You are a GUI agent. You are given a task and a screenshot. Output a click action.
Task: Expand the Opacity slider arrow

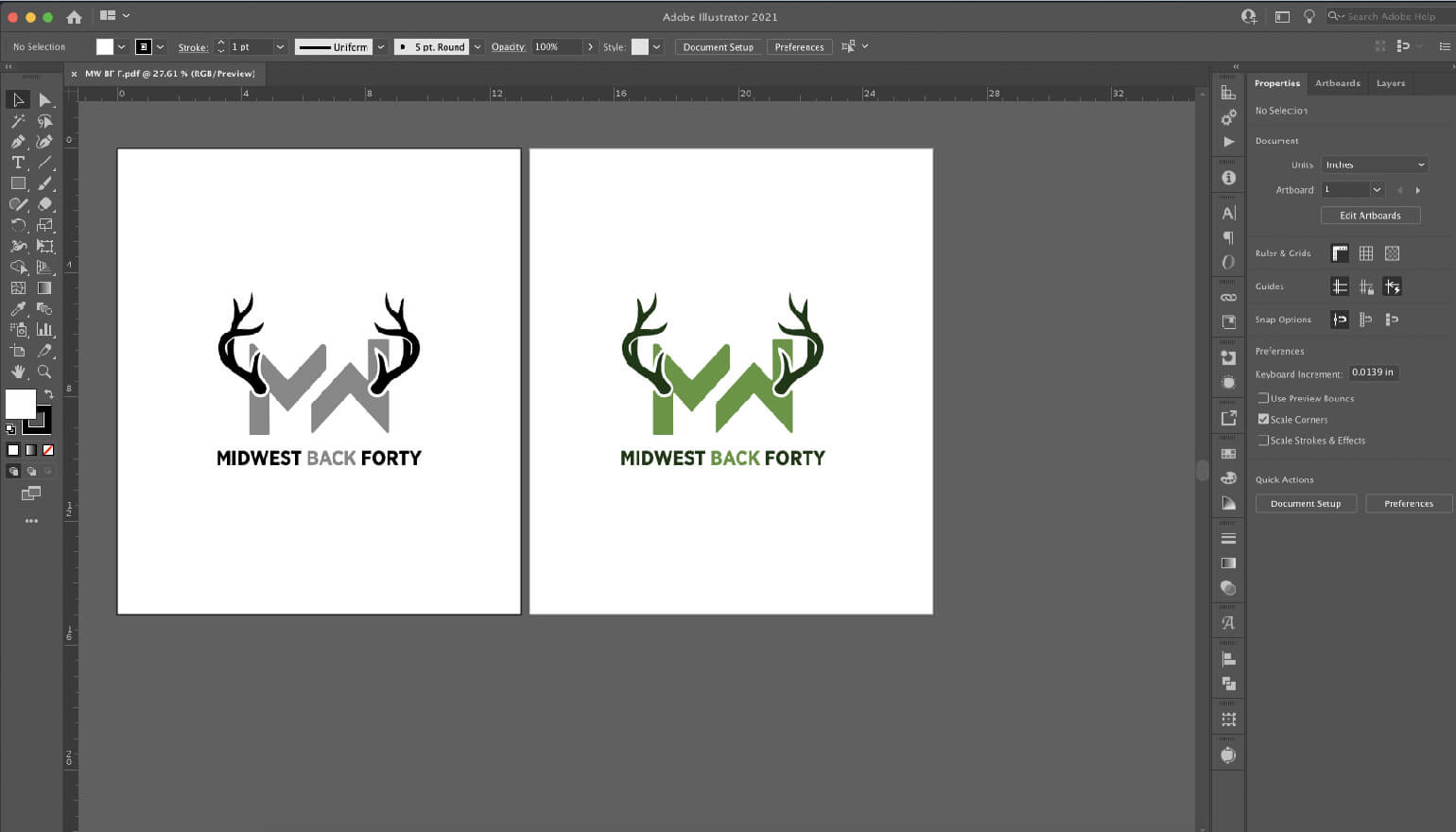coord(590,46)
